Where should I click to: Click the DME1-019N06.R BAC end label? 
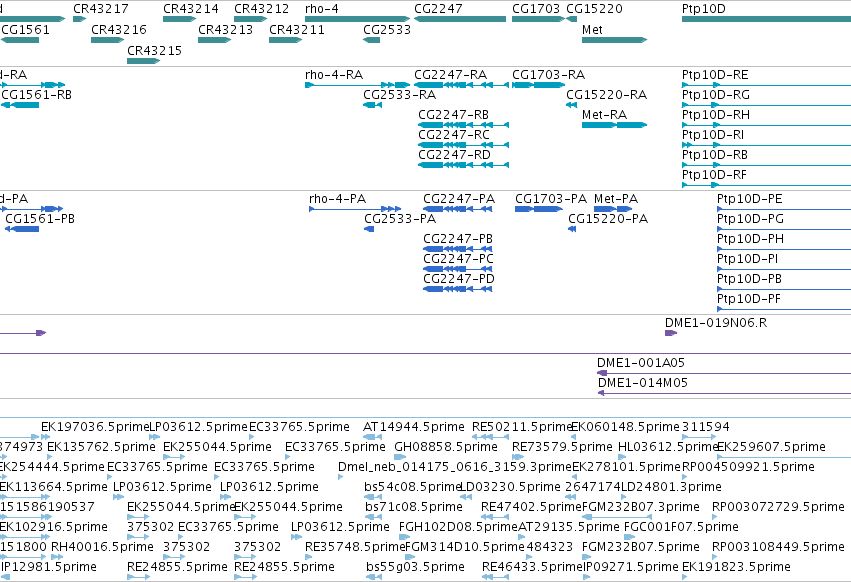tap(716, 322)
